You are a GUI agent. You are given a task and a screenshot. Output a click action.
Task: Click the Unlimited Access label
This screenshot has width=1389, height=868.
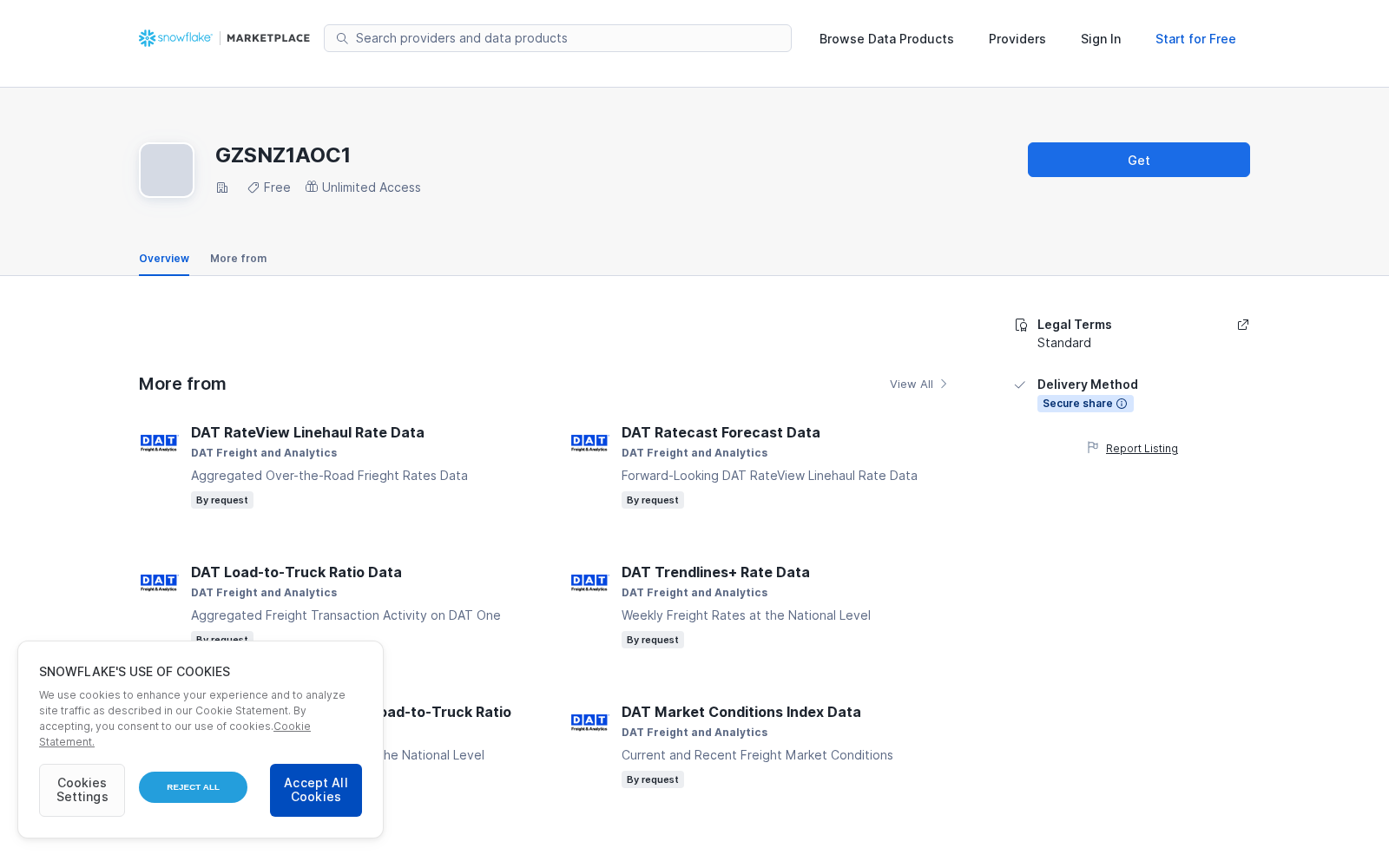[x=372, y=187]
